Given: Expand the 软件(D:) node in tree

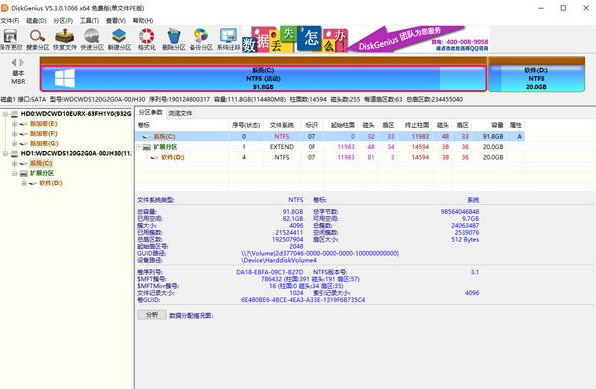Looking at the screenshot, I should 24,183.
